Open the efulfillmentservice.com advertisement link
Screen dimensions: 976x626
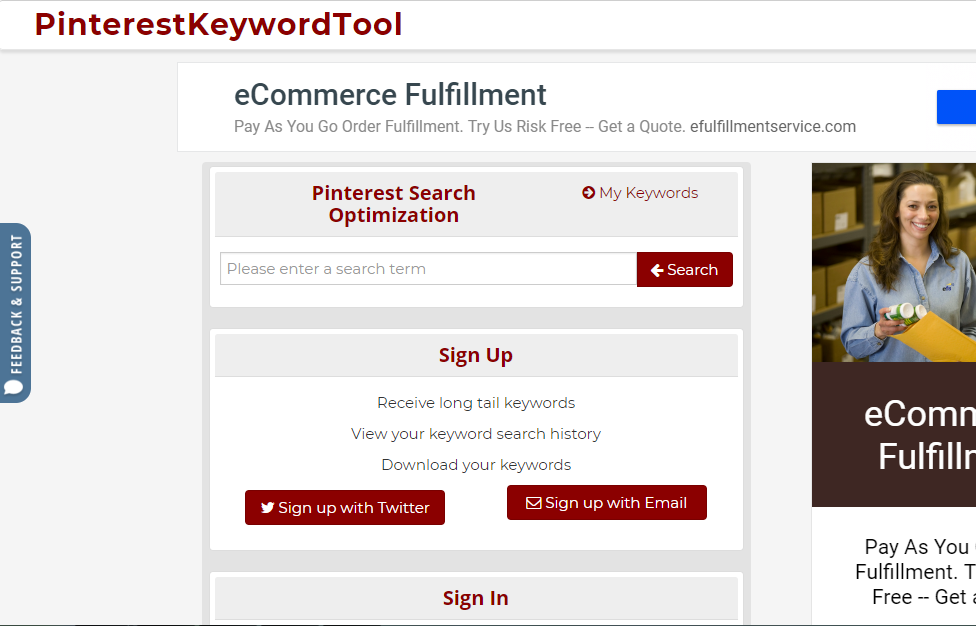click(773, 126)
